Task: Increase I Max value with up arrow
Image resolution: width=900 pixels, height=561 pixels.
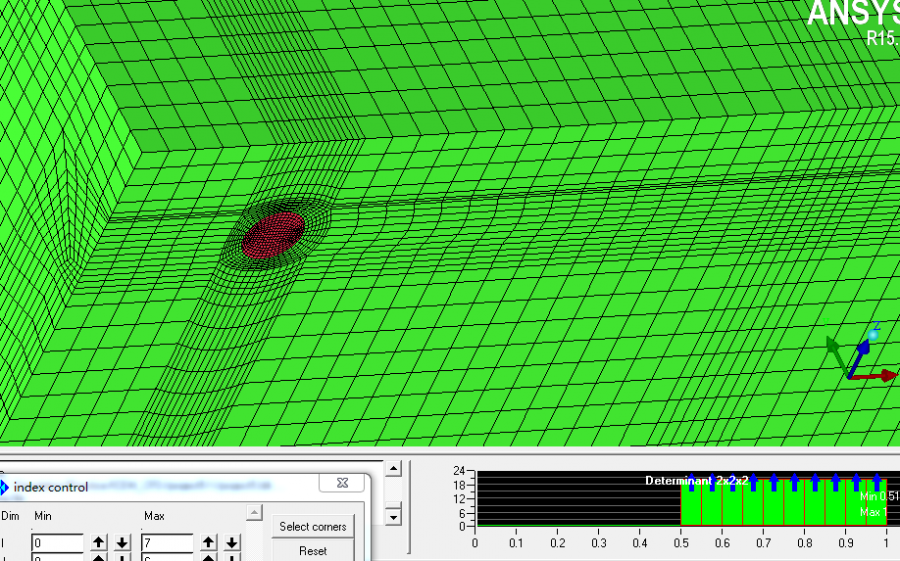Action: tap(208, 542)
